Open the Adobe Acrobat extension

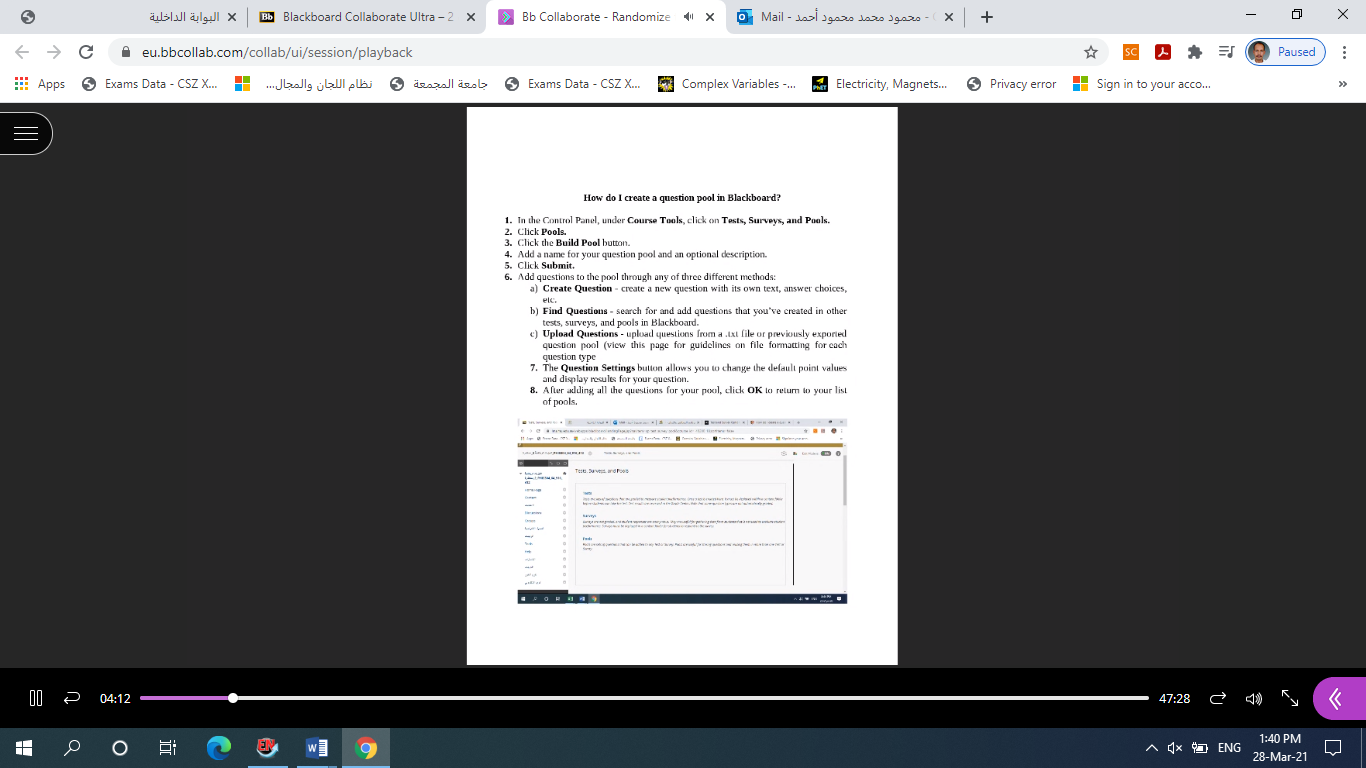point(1163,52)
